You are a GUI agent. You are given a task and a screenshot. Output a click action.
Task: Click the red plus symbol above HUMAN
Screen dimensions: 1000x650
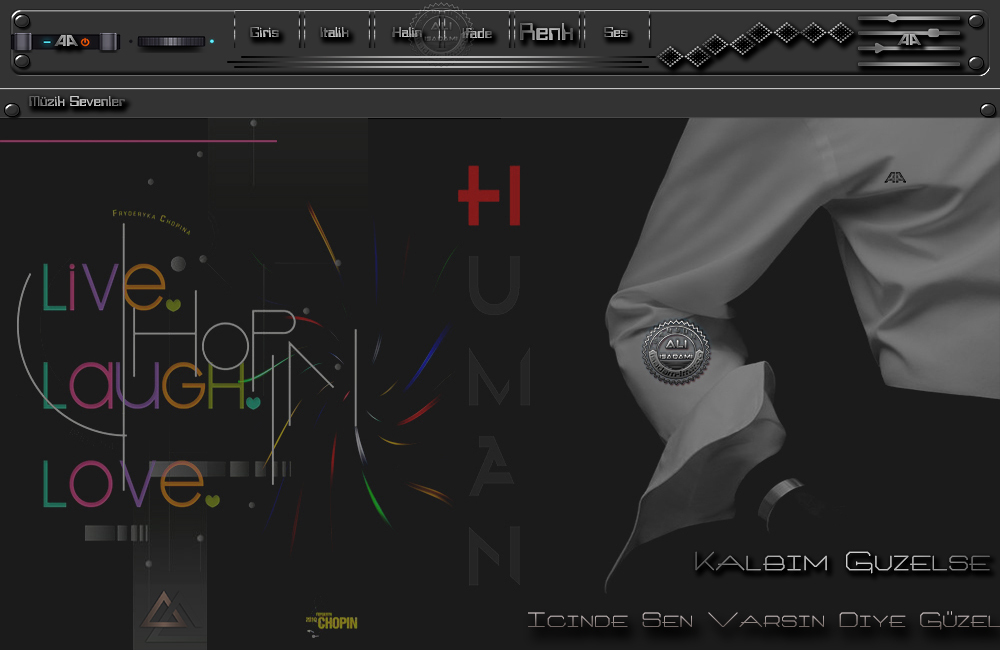[x=489, y=195]
